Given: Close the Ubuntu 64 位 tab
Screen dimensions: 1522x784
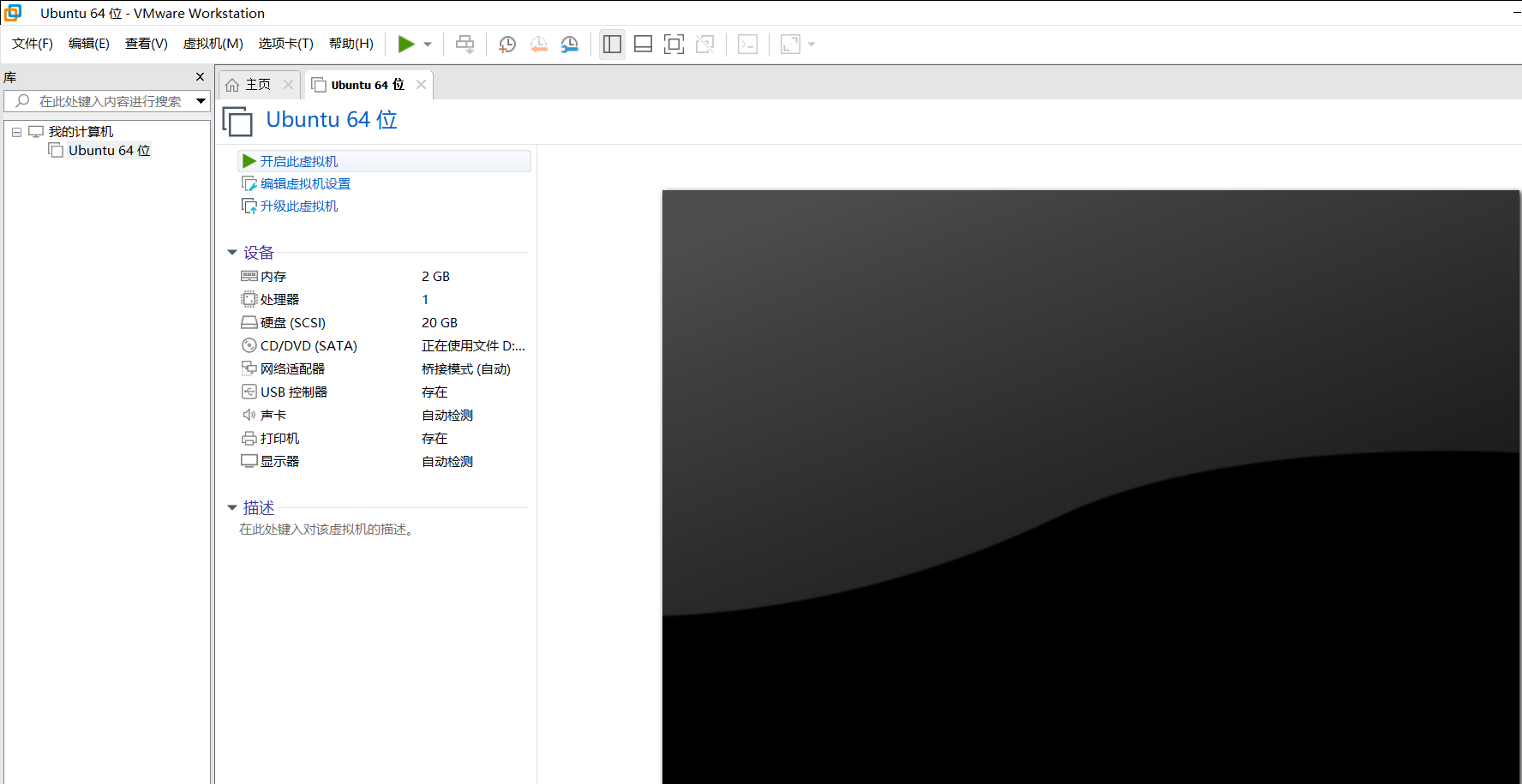Looking at the screenshot, I should tap(421, 84).
